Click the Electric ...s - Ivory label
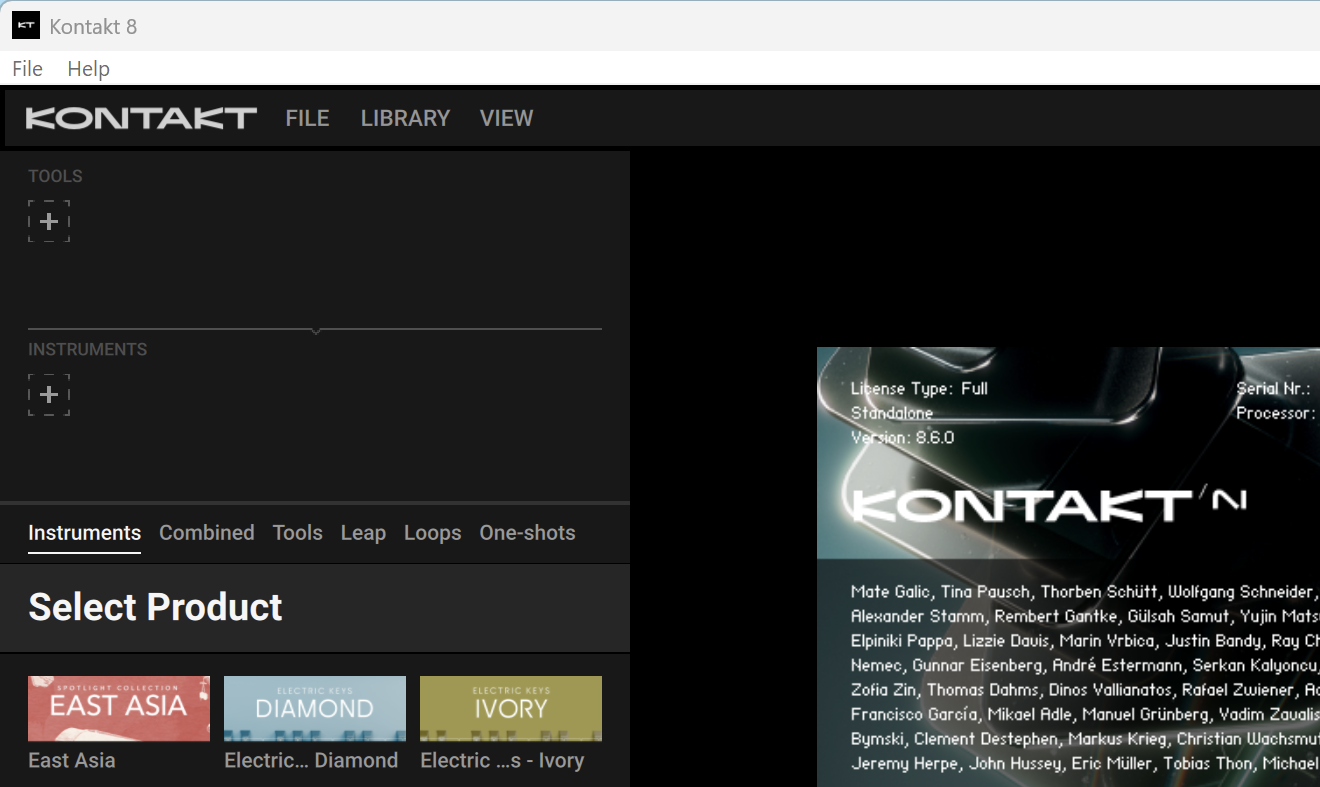Viewport: 1320px width, 787px height. 502,760
